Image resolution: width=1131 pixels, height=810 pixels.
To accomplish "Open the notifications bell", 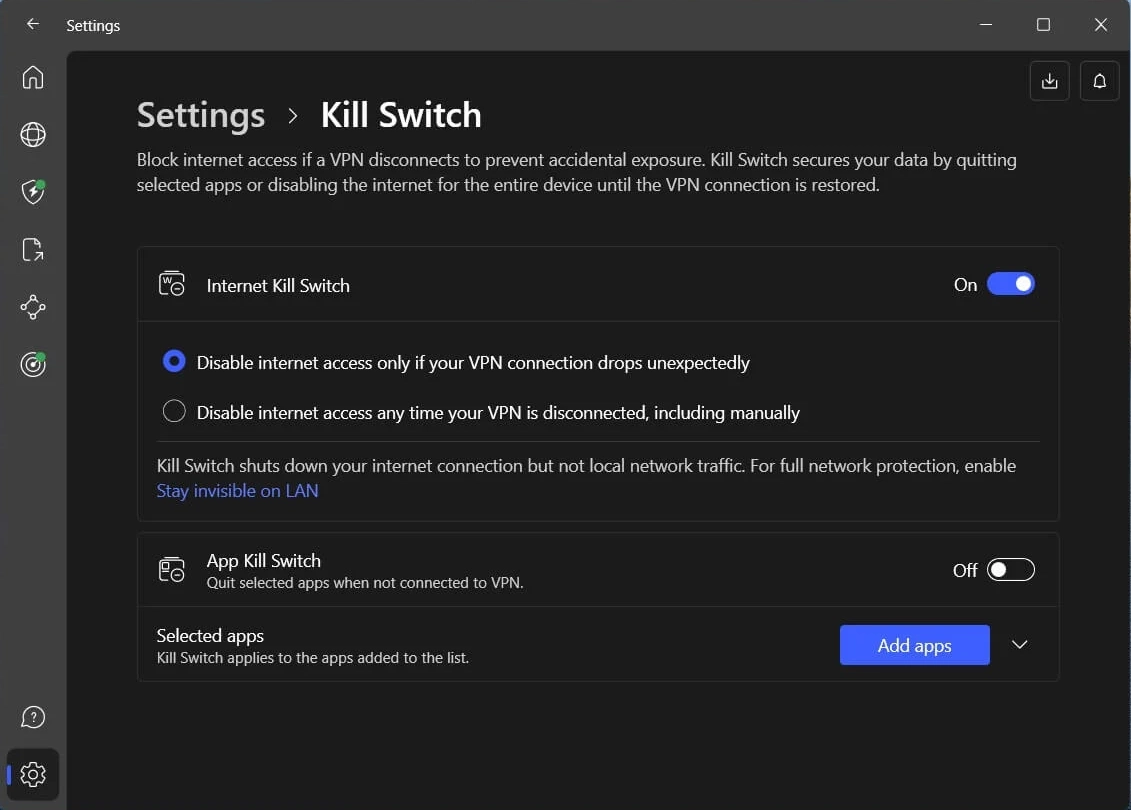I will [1099, 81].
